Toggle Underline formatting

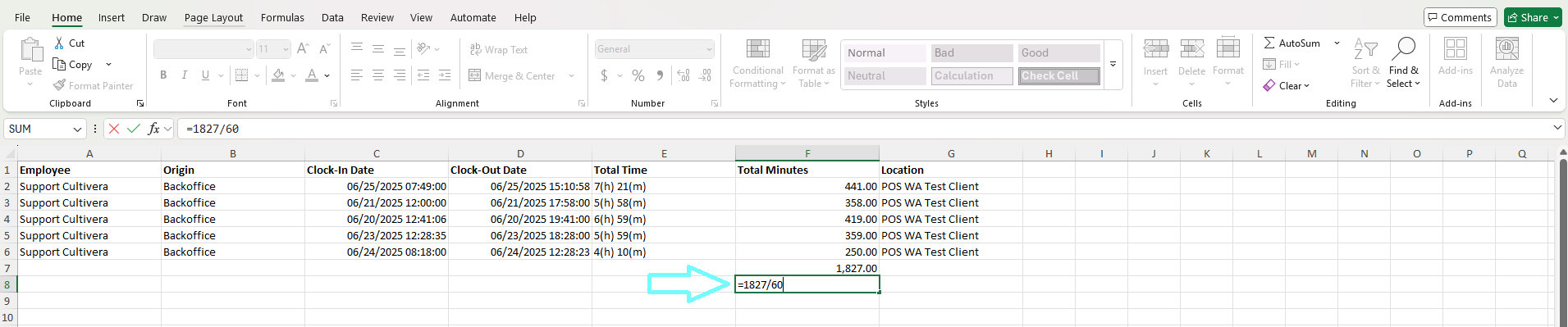(205, 75)
